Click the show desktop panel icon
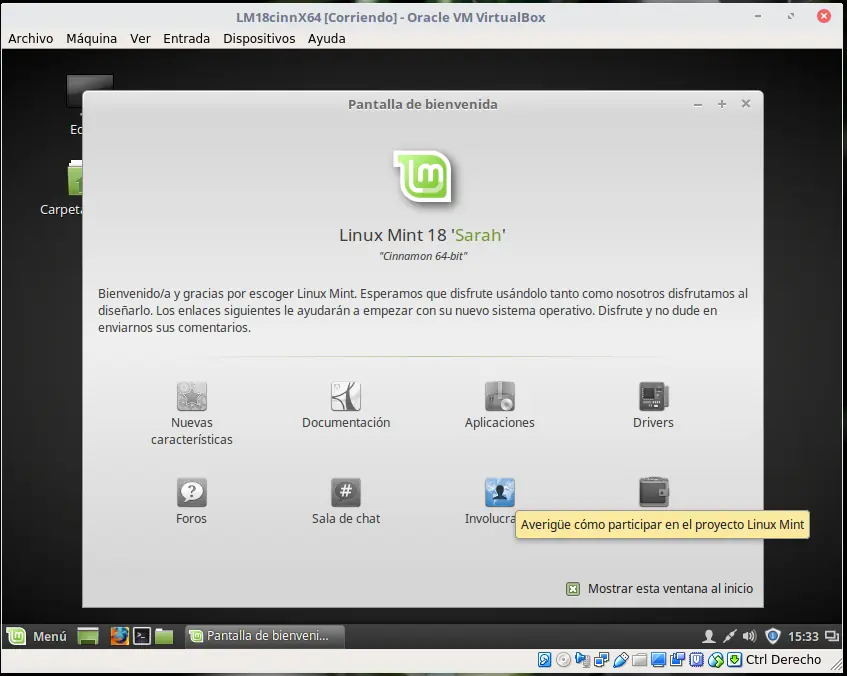847x676 pixels. pos(88,636)
